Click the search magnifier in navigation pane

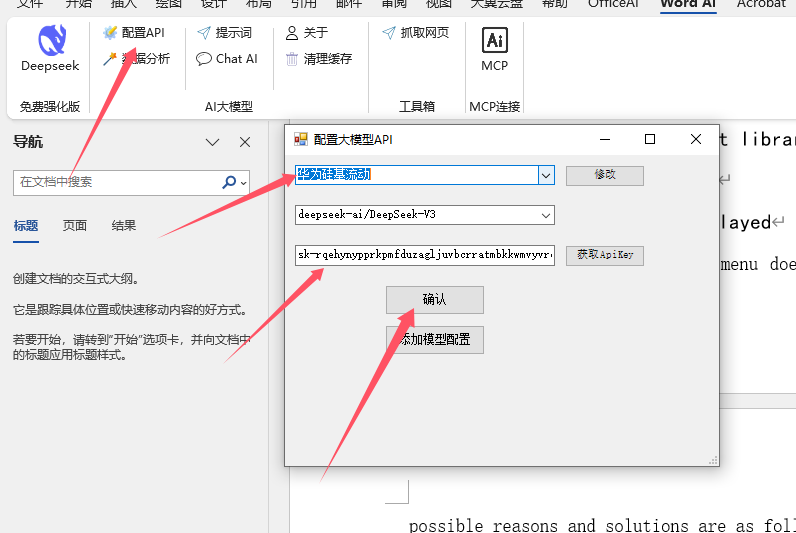pos(229,182)
